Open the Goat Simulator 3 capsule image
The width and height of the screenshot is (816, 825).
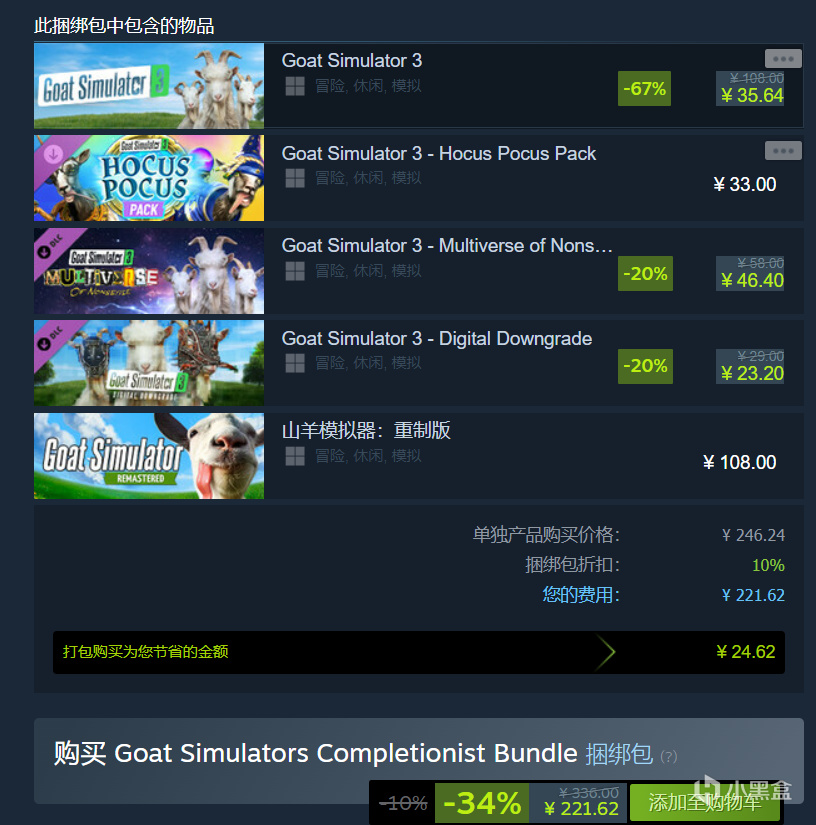pyautogui.click(x=149, y=86)
